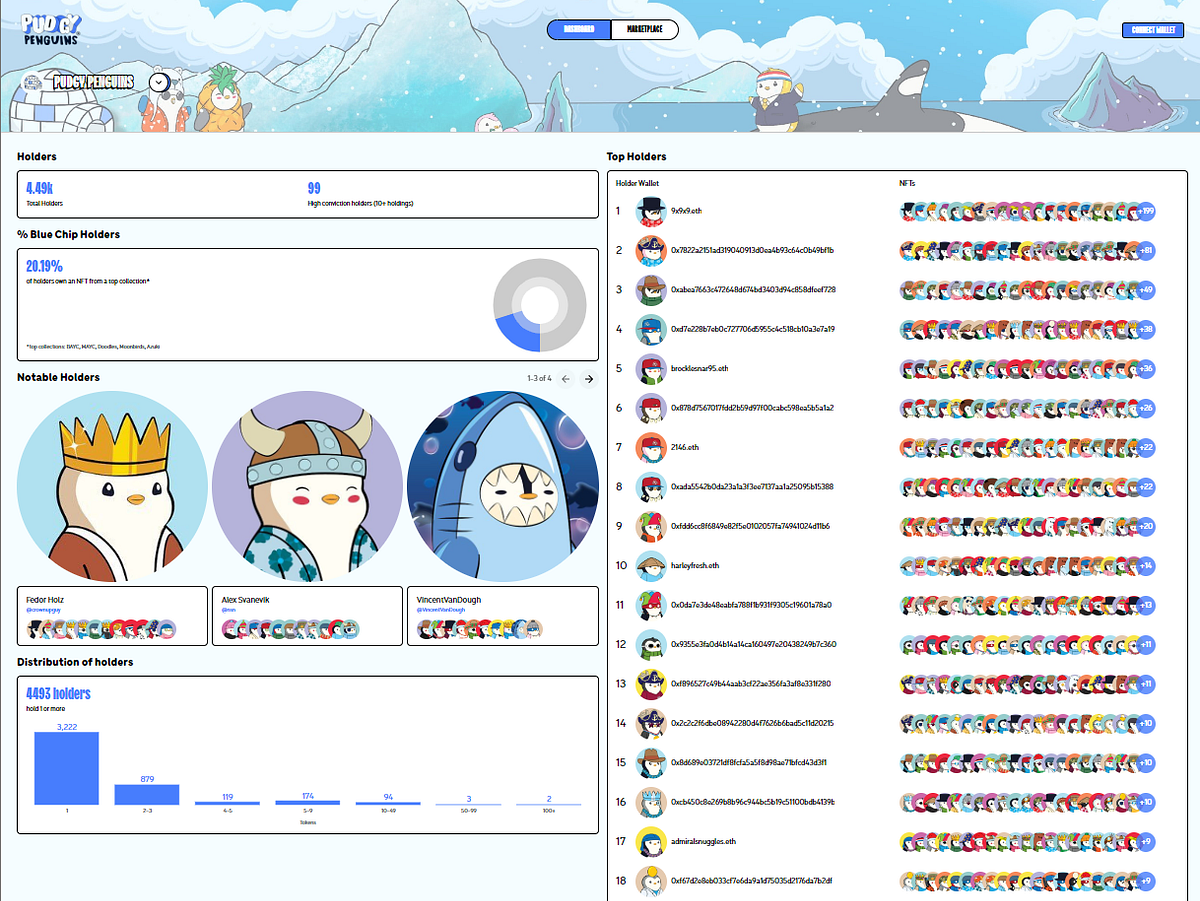Click the brocklesnar95.eth holder avatar

tap(651, 369)
